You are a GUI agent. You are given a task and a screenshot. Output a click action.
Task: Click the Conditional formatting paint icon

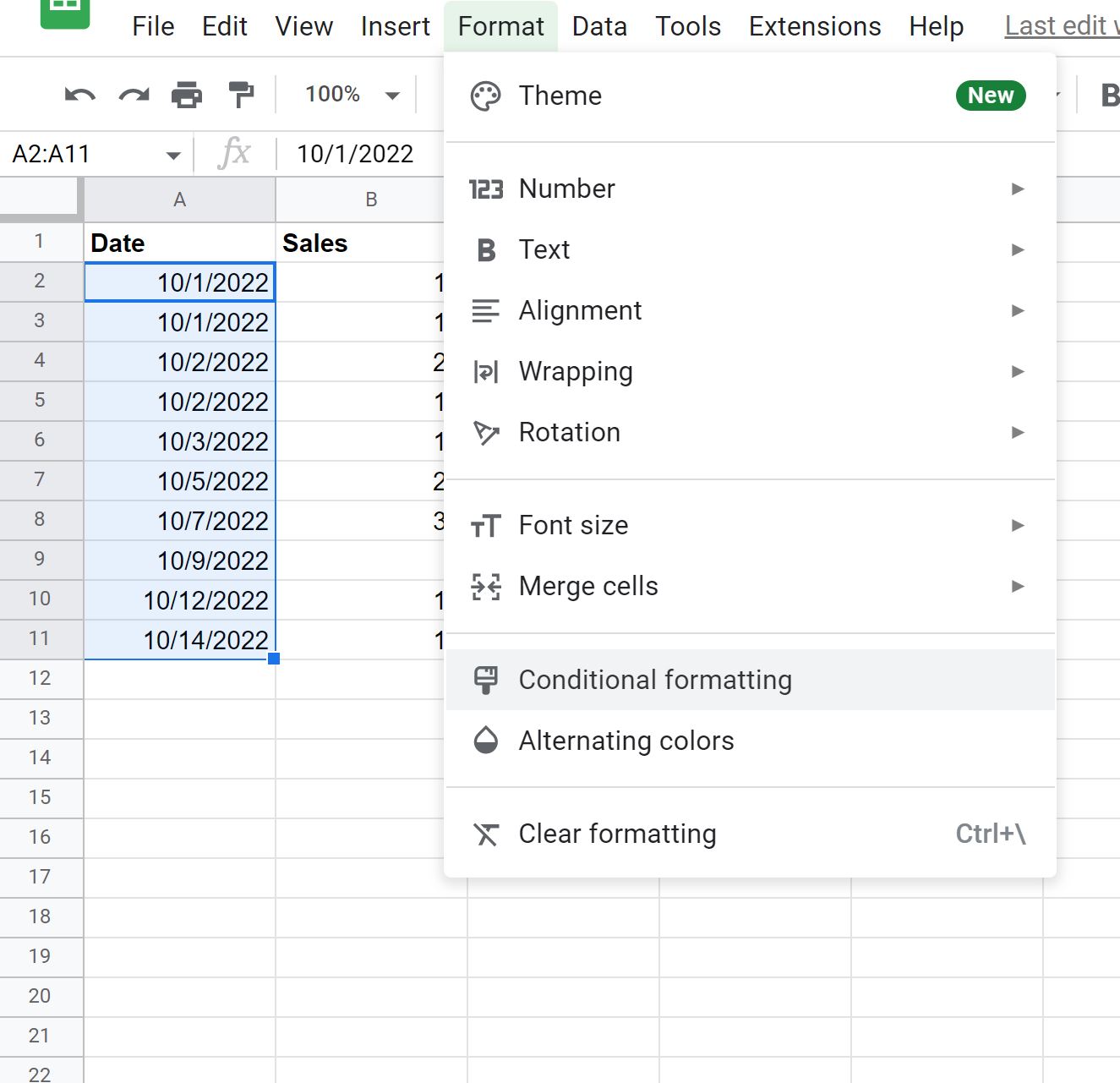pos(486,679)
